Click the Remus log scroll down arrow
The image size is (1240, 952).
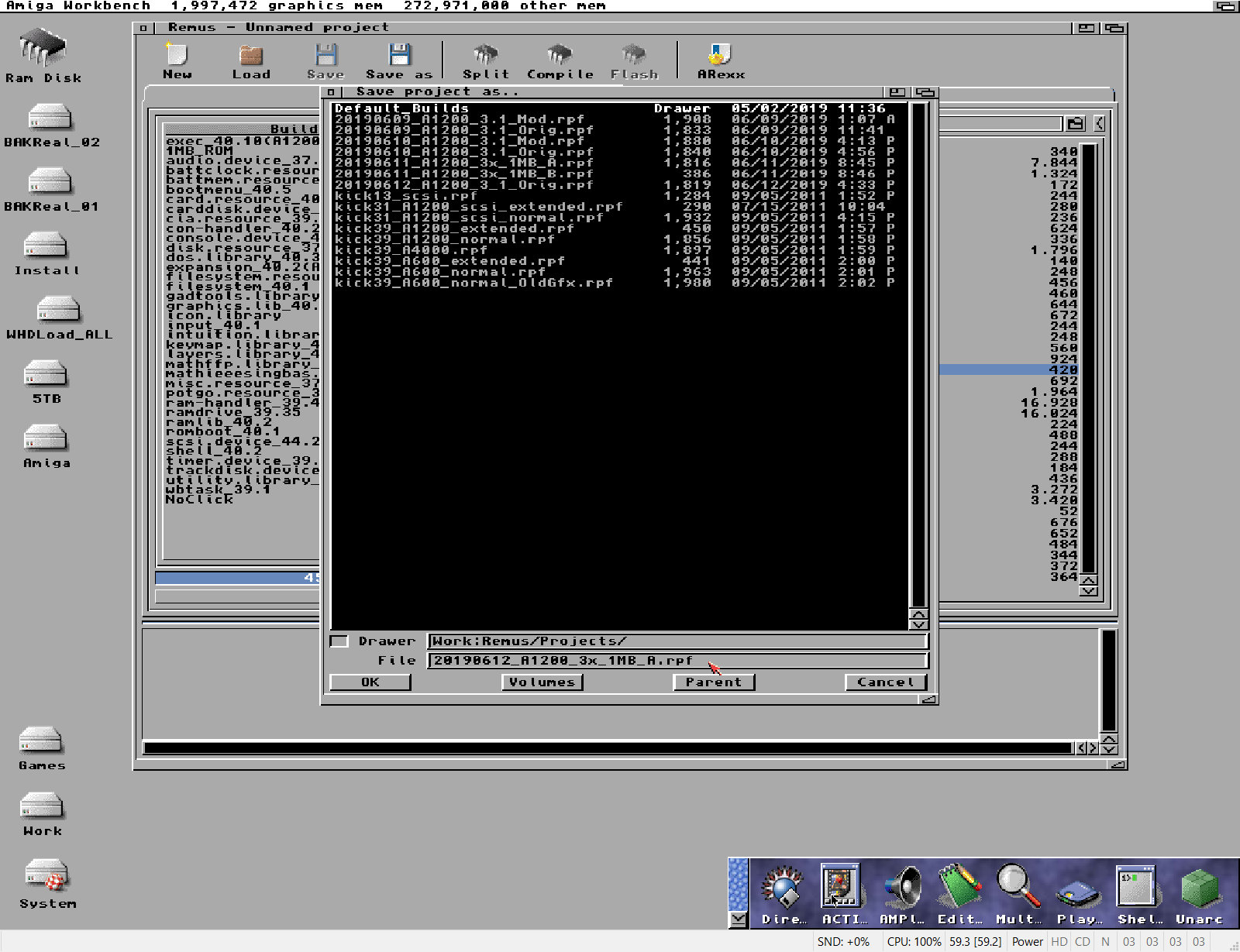point(1109,748)
